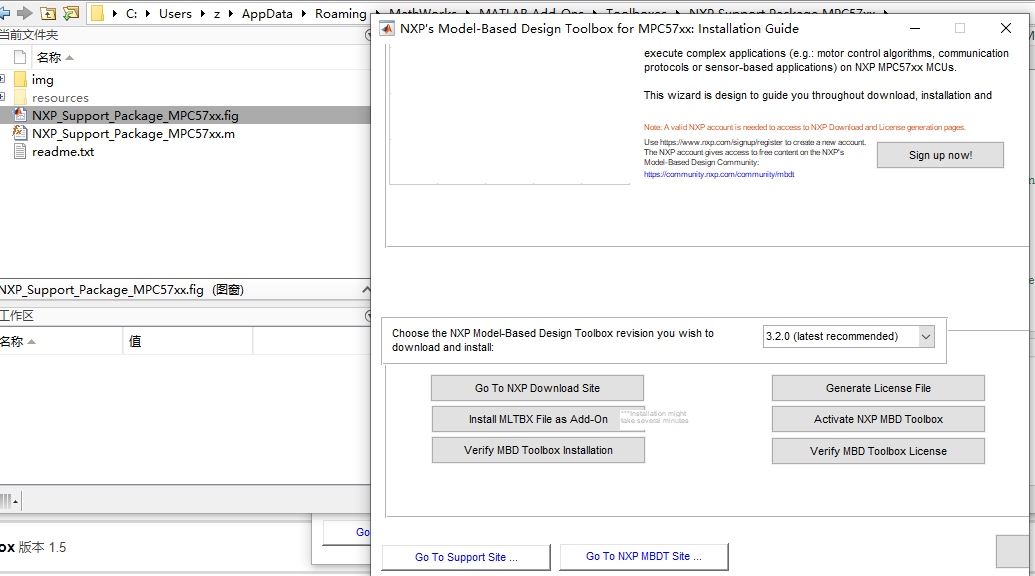The image size is (1035, 576).
Task: Click Install MLTBX File as Add-On
Action: pyautogui.click(x=538, y=419)
